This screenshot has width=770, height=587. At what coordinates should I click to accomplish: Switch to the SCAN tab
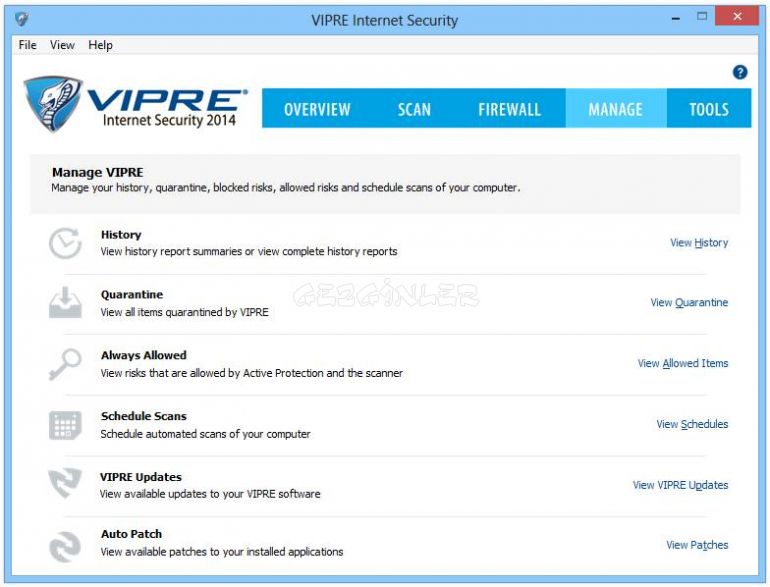pyautogui.click(x=414, y=109)
